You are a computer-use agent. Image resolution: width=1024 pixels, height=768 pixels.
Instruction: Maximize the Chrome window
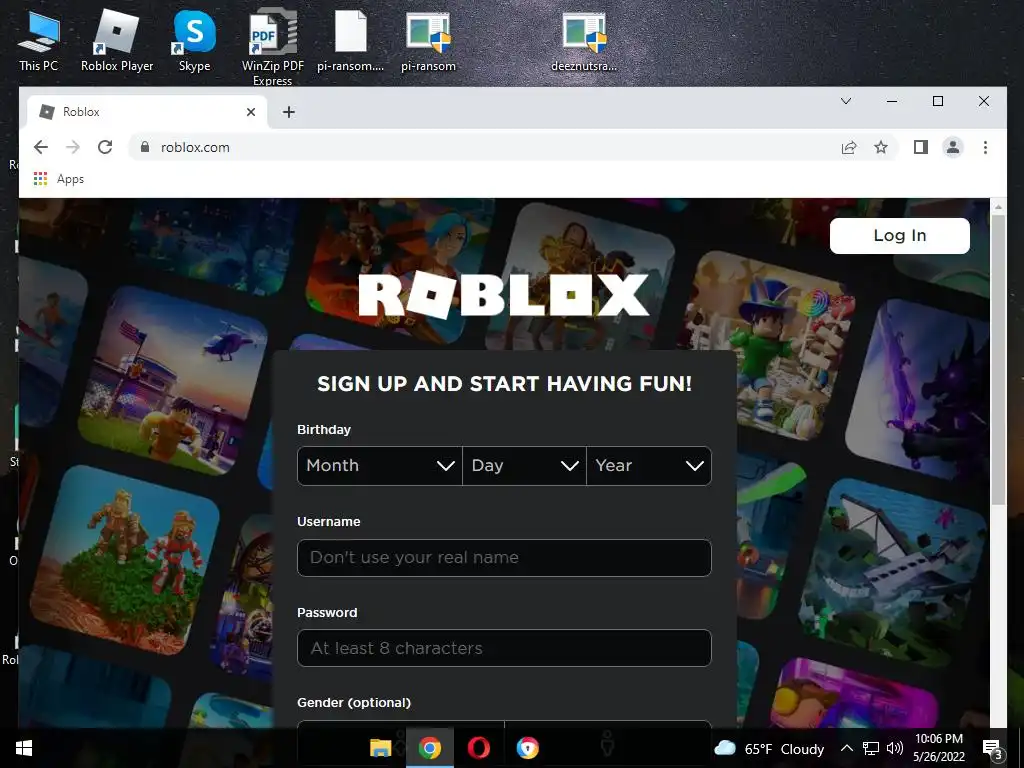pyautogui.click(x=938, y=101)
